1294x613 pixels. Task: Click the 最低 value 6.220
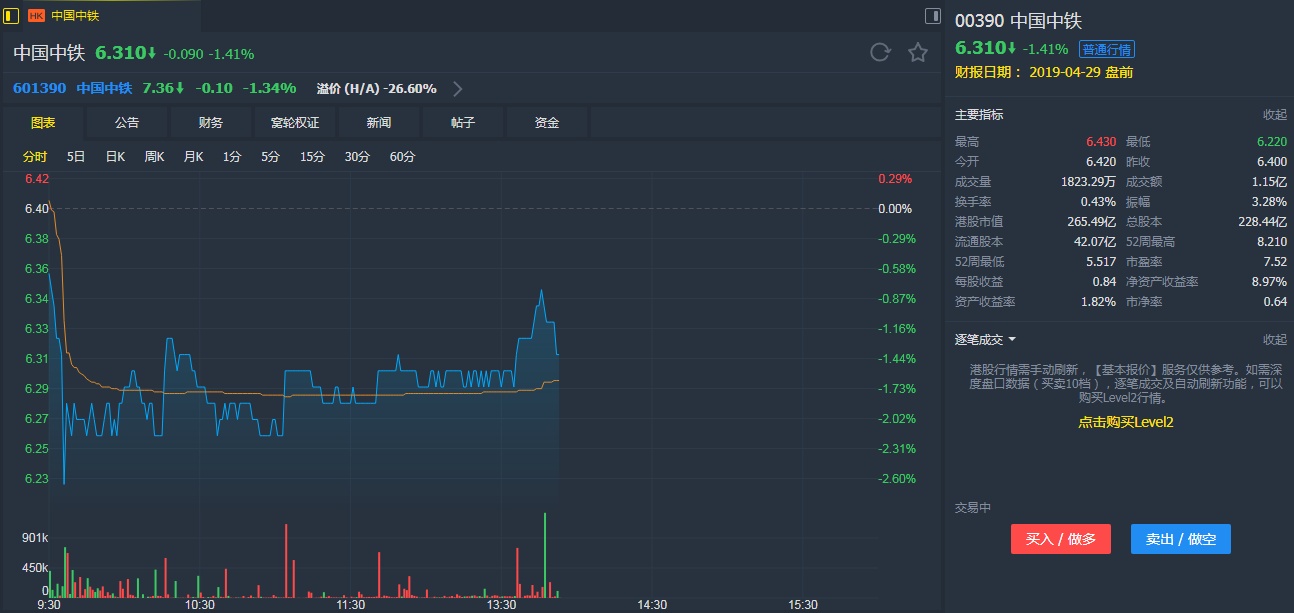pos(1272,142)
